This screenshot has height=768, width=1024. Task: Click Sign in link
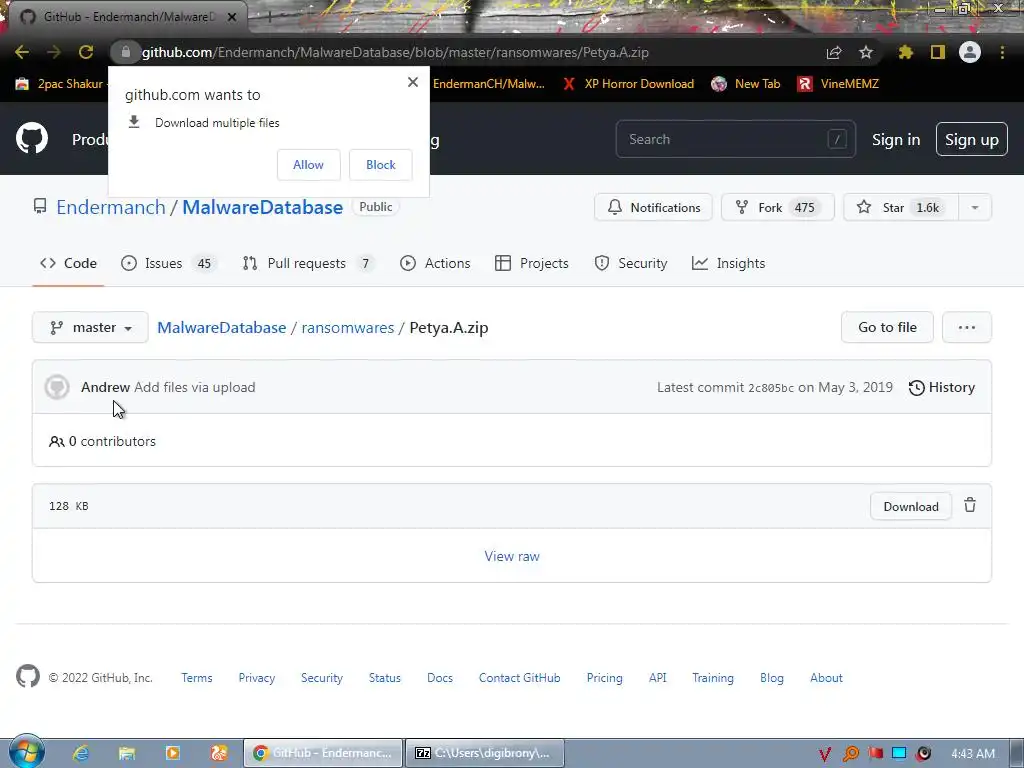pos(895,140)
